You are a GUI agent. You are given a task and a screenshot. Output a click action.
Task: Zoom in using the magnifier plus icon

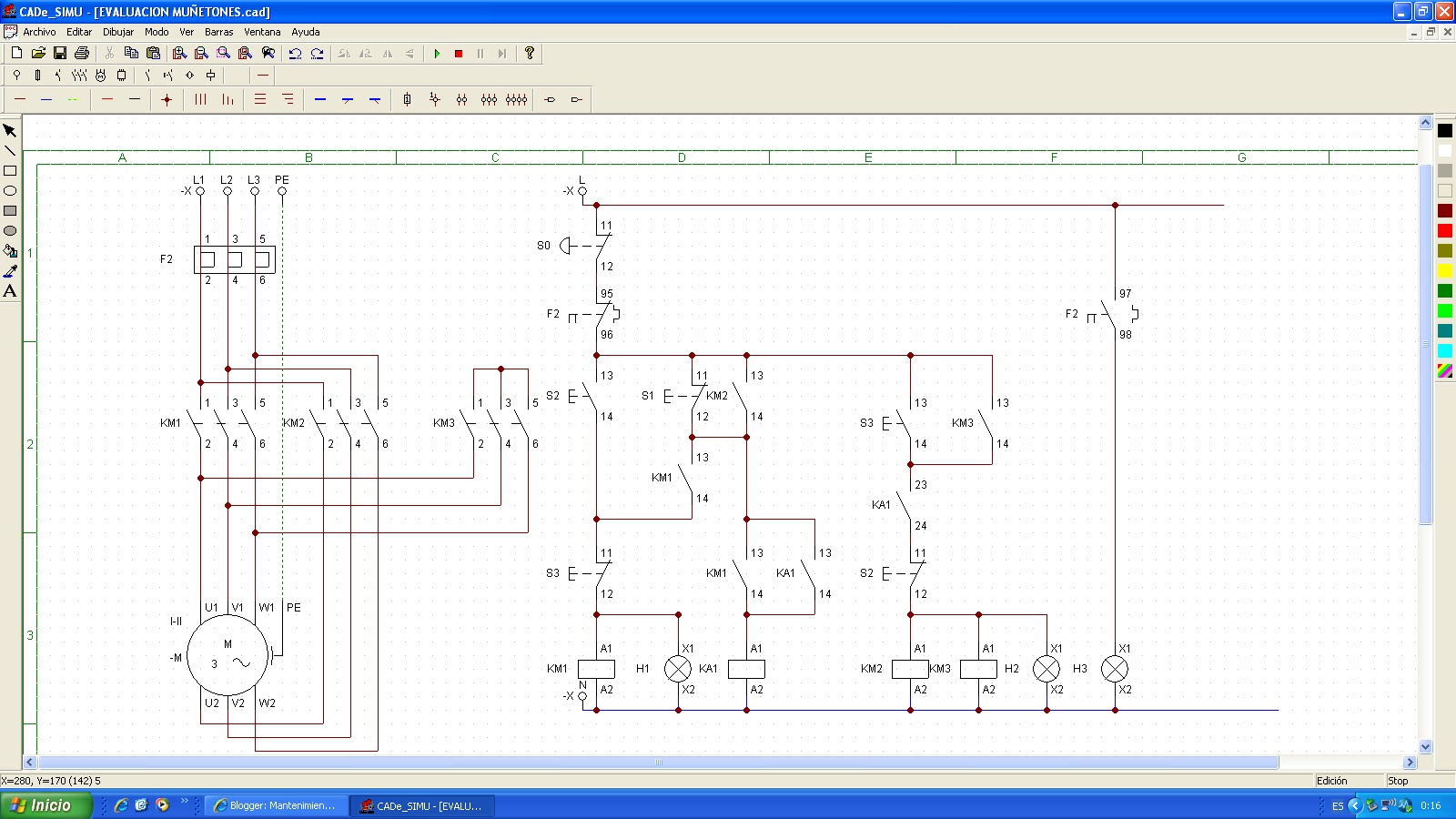[180, 54]
